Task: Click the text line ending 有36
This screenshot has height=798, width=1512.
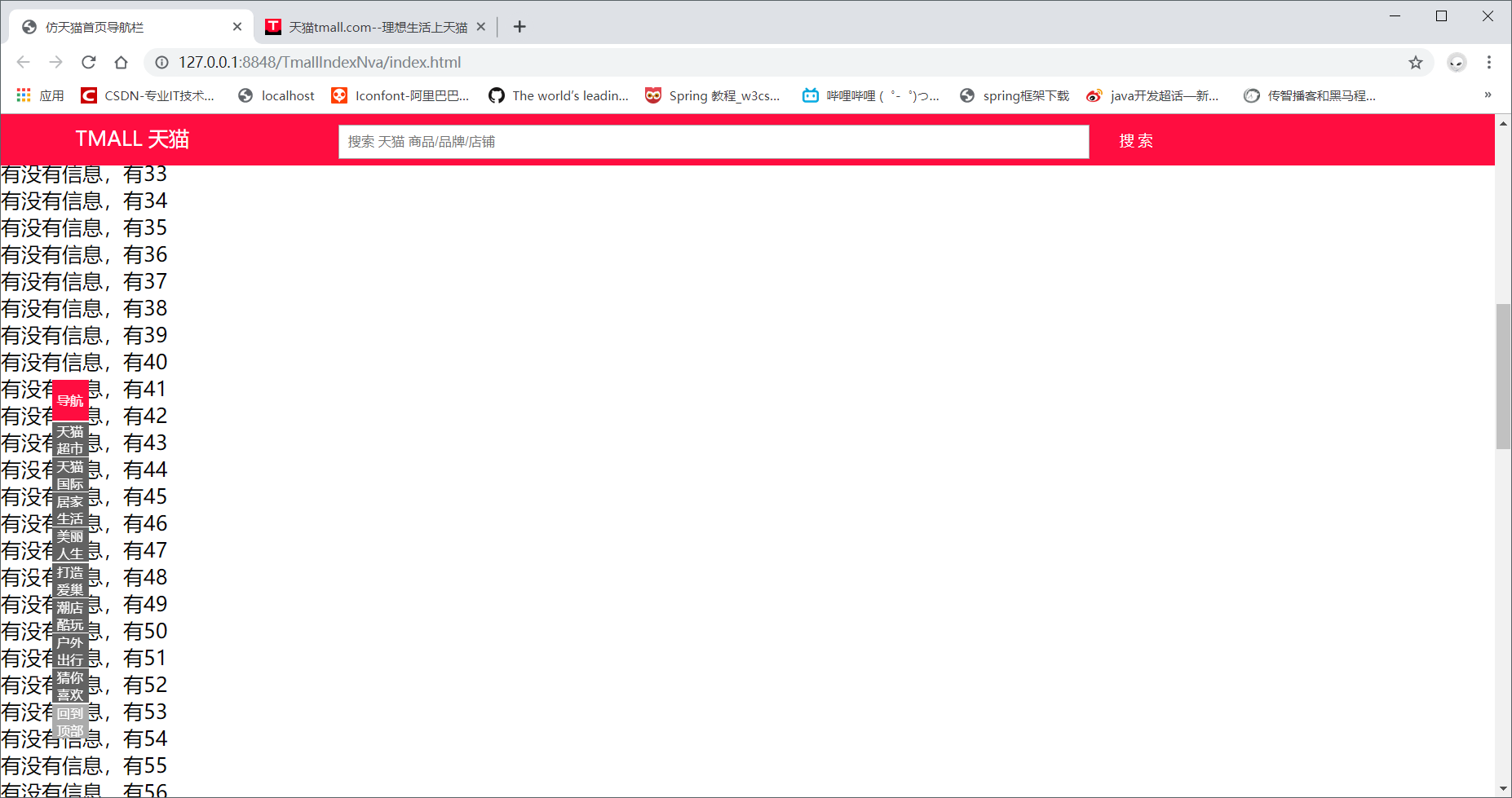Action: pyautogui.click(x=84, y=254)
